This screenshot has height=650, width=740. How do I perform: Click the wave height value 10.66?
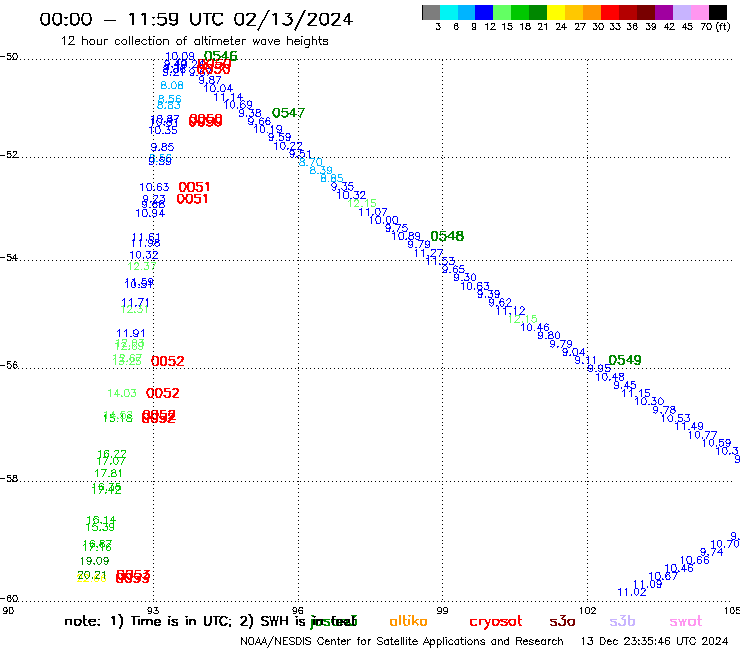(x=695, y=560)
